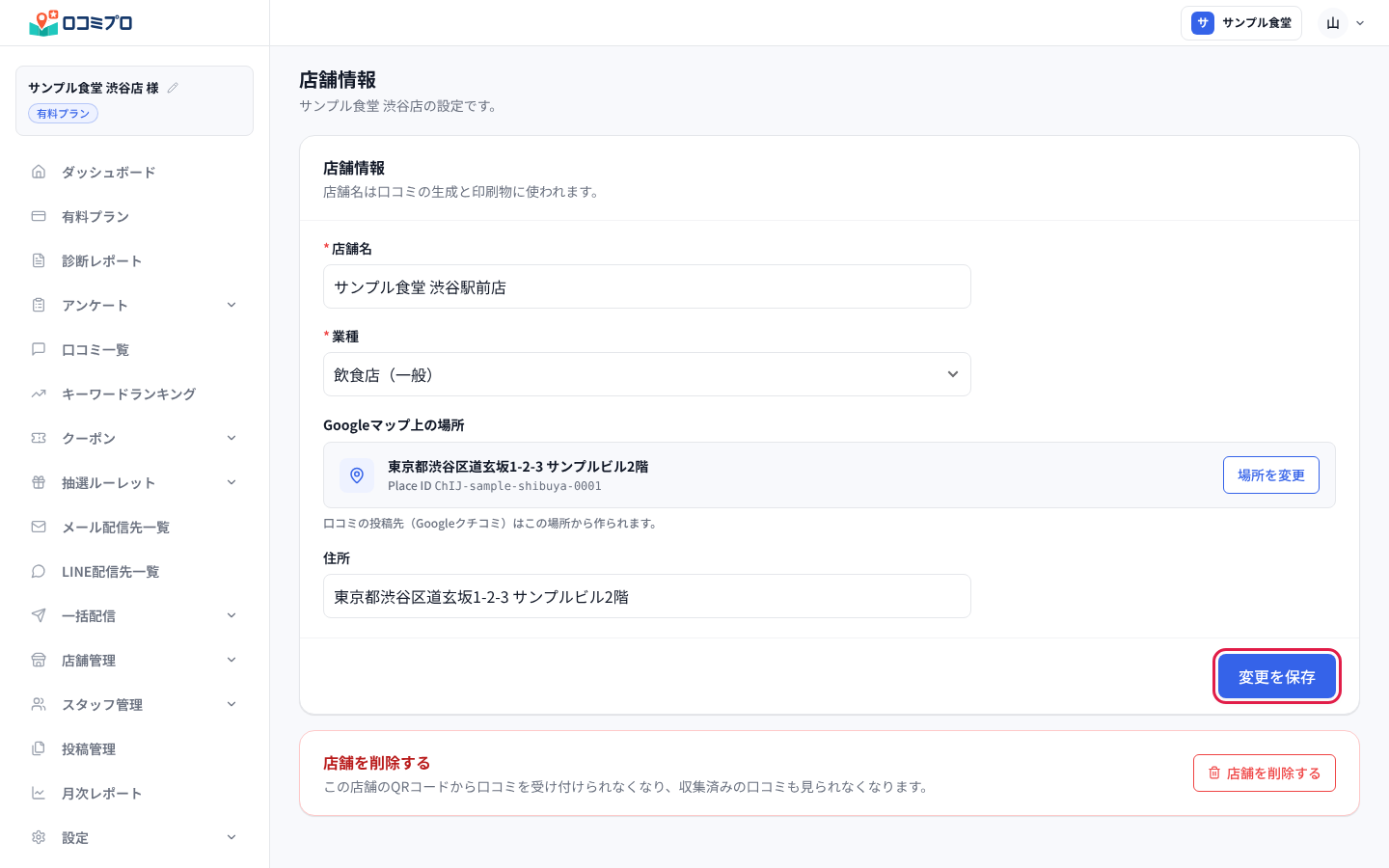1389x868 pixels.
Task: Open ダッシュボード in the sidebar
Action: 135,172
